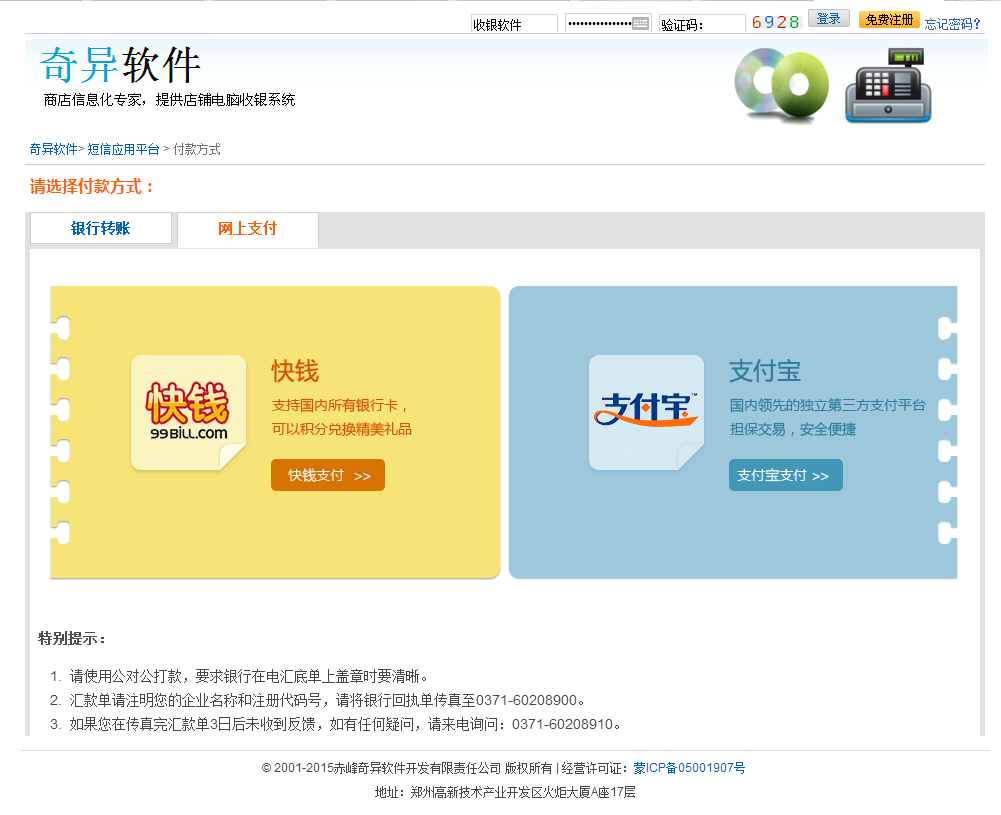
Task: Click the footer copyright text 2001-2015
Action: (407, 768)
